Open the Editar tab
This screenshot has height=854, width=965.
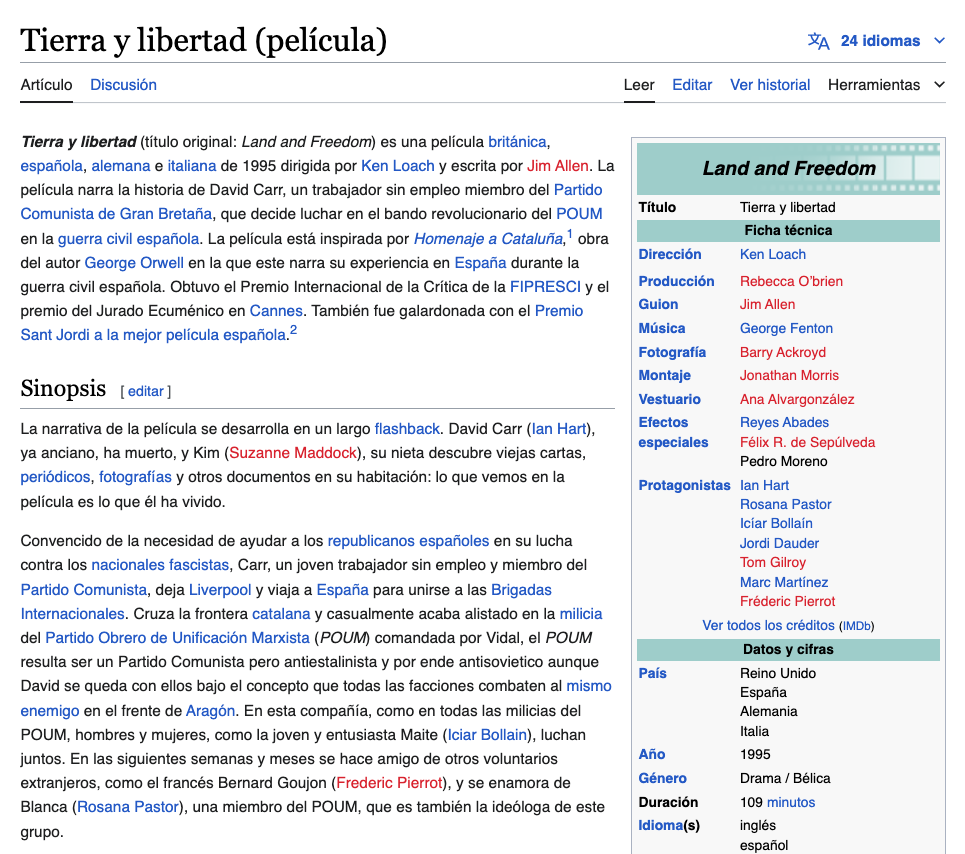[x=692, y=85]
